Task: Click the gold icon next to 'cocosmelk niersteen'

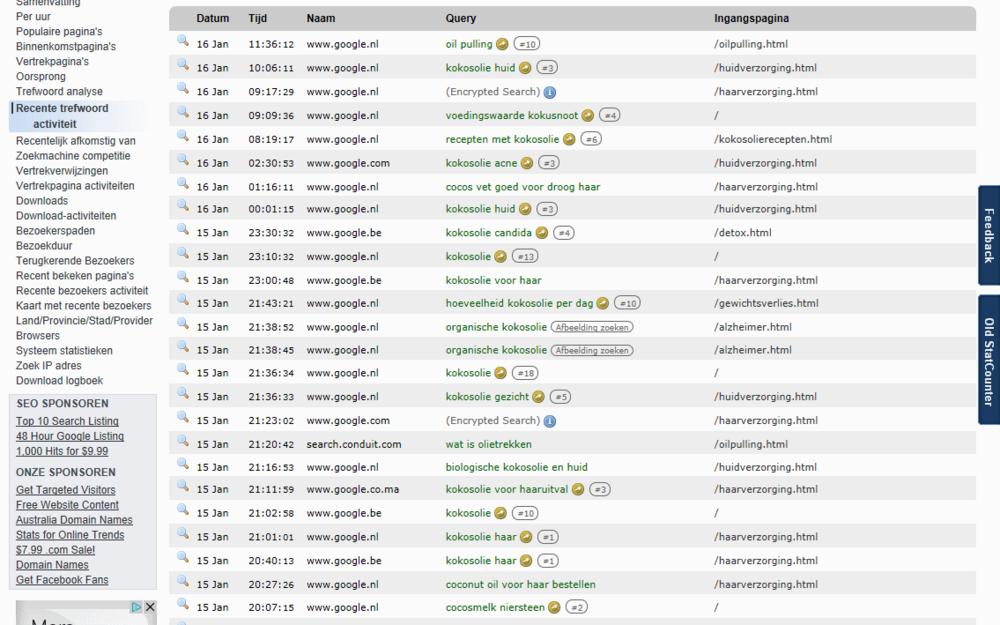Action: point(554,608)
